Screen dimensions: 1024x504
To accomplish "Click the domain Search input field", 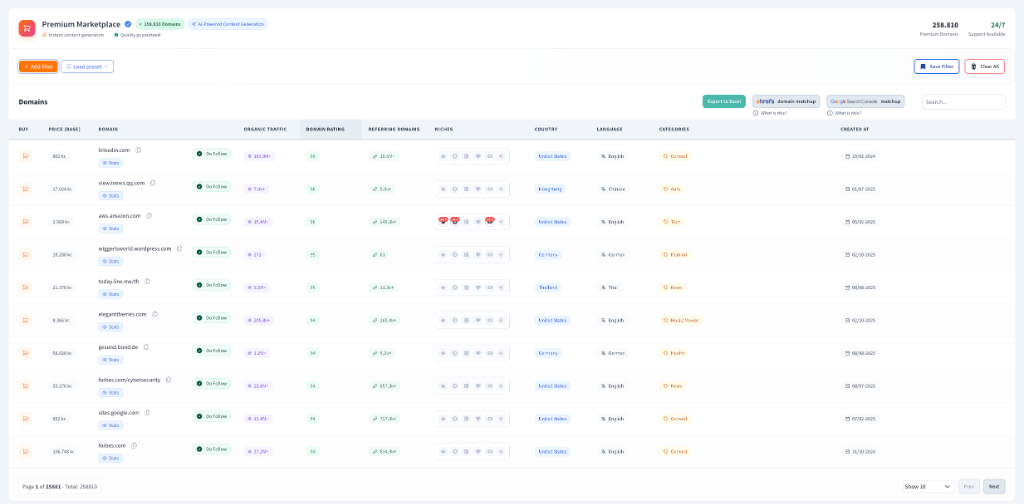I will [963, 101].
